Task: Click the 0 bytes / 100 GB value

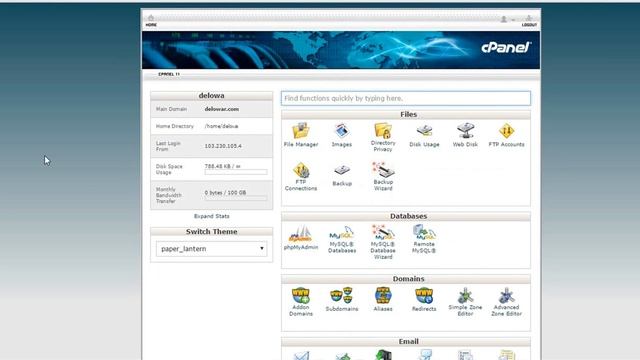Action: [x=225, y=192]
